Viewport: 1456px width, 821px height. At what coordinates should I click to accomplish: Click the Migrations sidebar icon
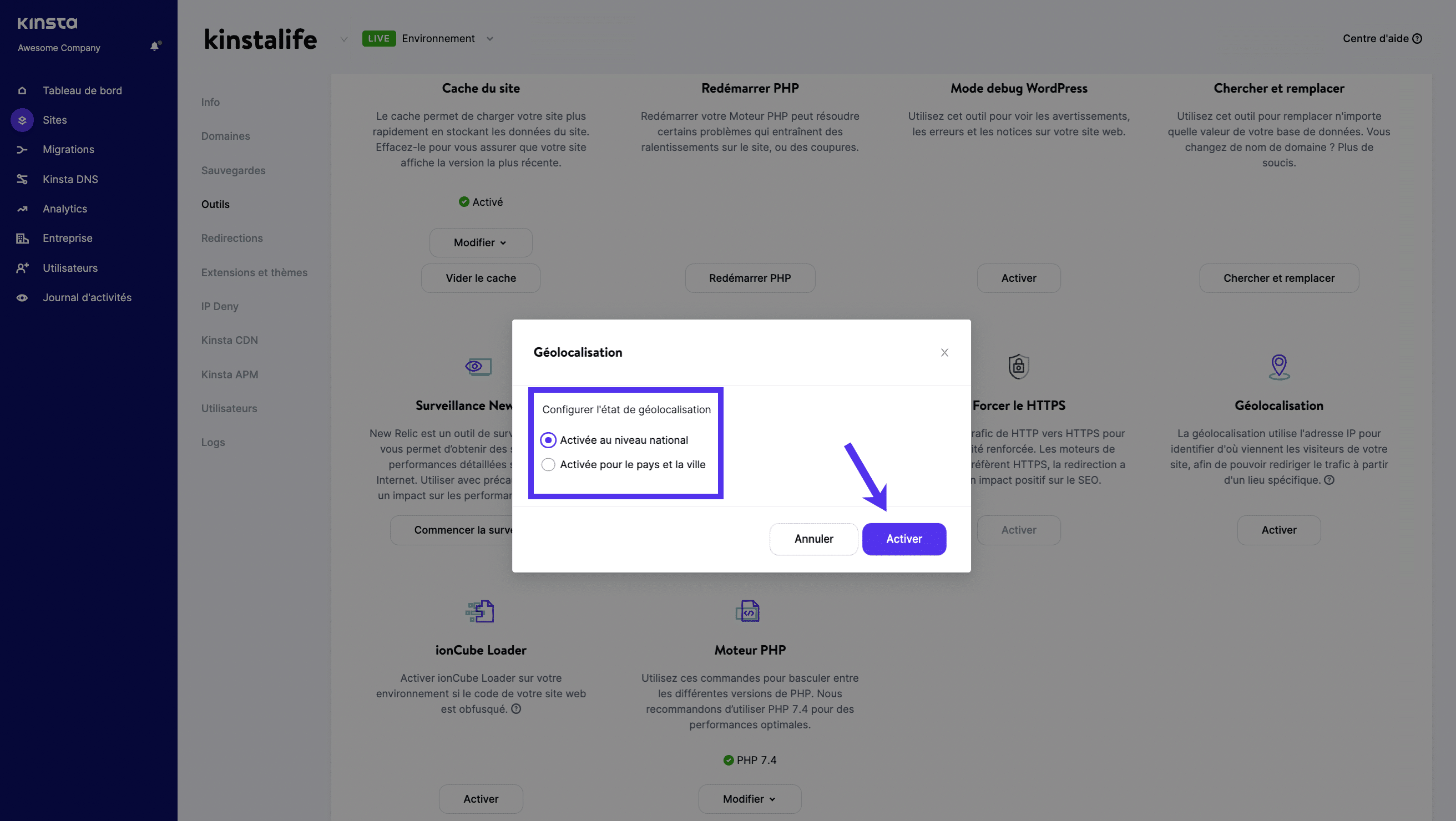coord(22,150)
